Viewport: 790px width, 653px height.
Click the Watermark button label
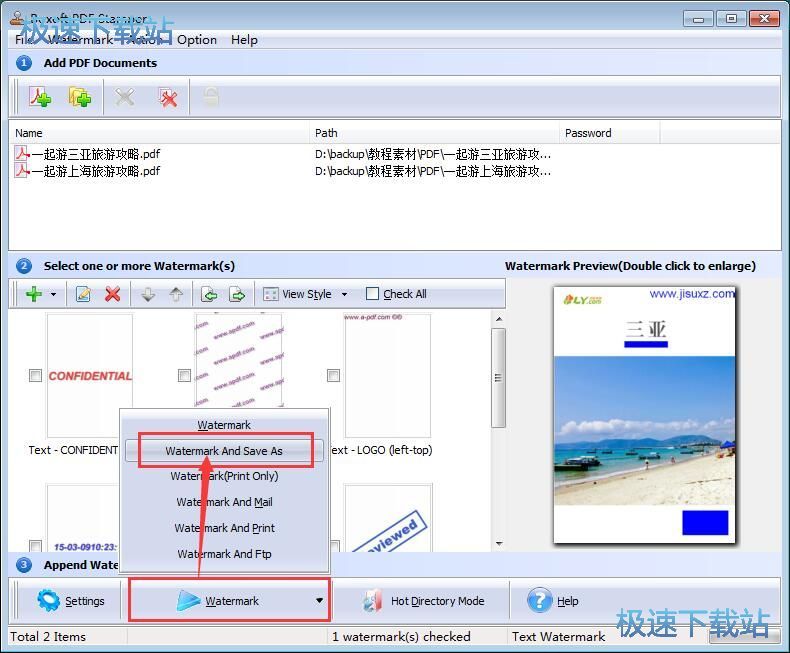[x=232, y=601]
